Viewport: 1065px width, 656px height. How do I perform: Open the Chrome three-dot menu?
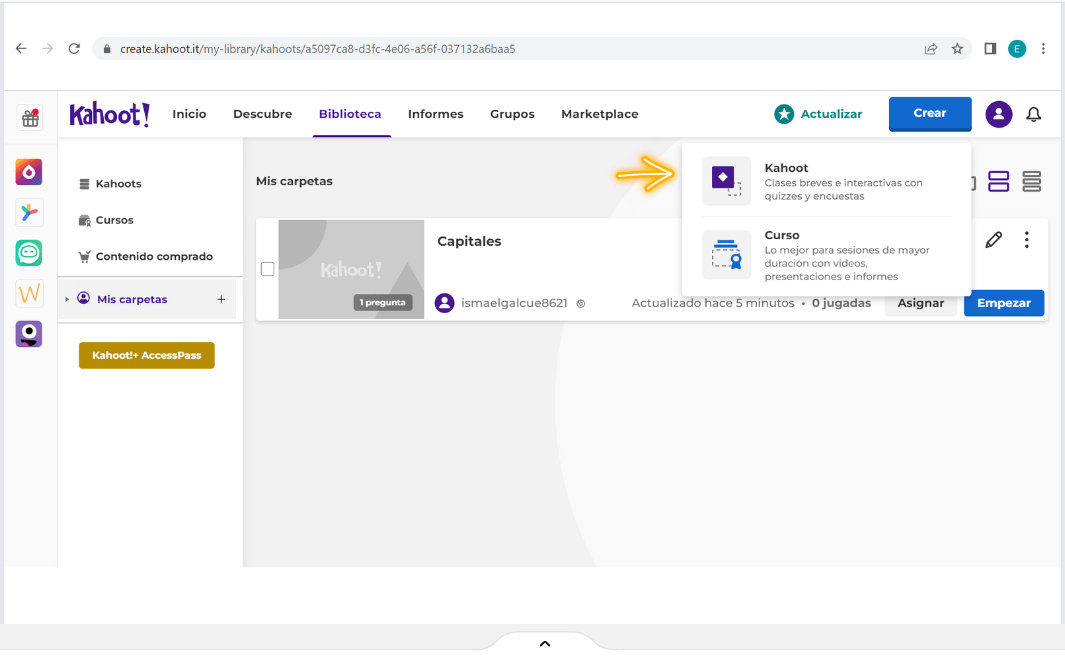1043,49
